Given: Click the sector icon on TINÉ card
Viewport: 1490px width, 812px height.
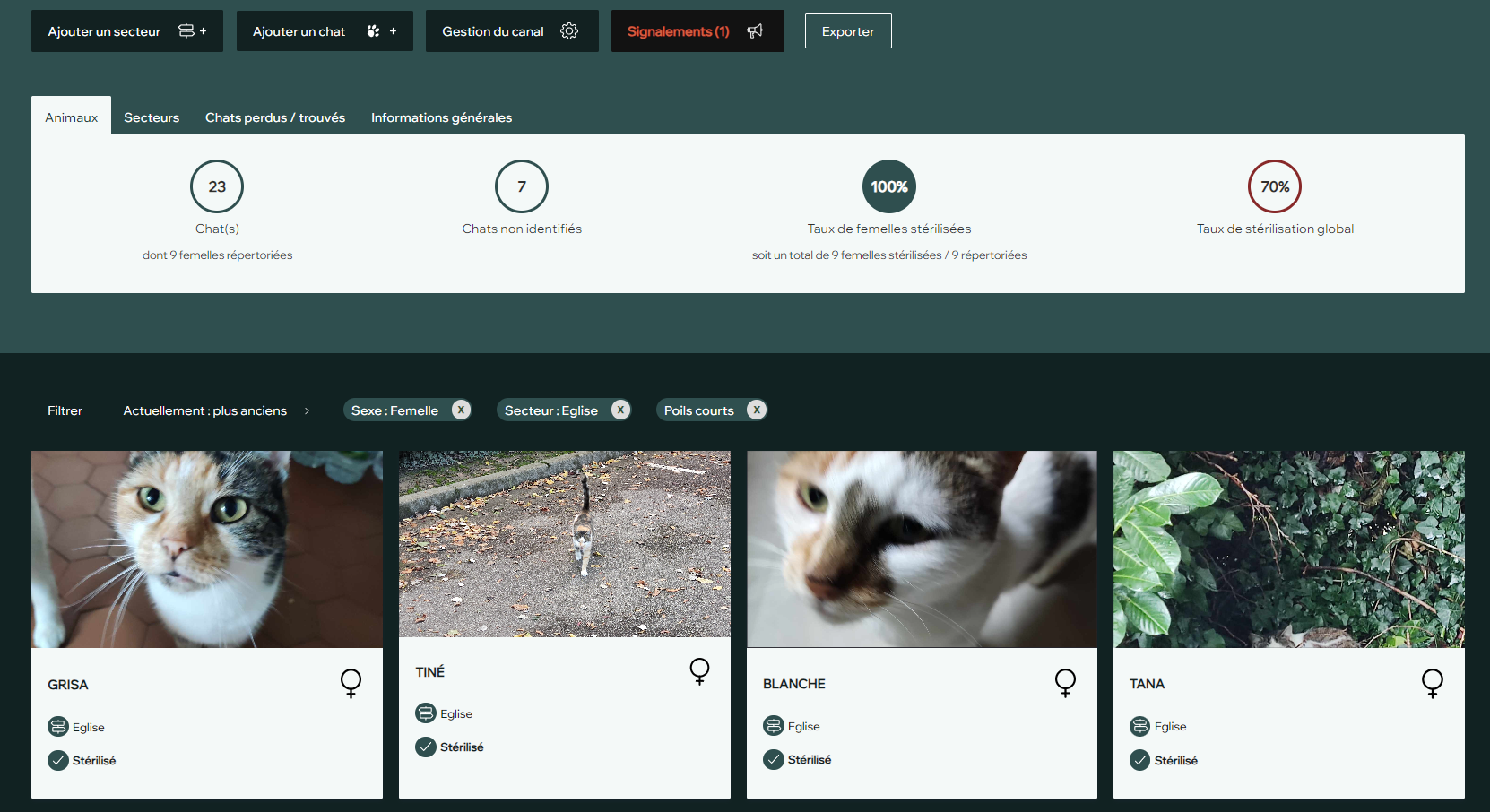Looking at the screenshot, I should 426,713.
